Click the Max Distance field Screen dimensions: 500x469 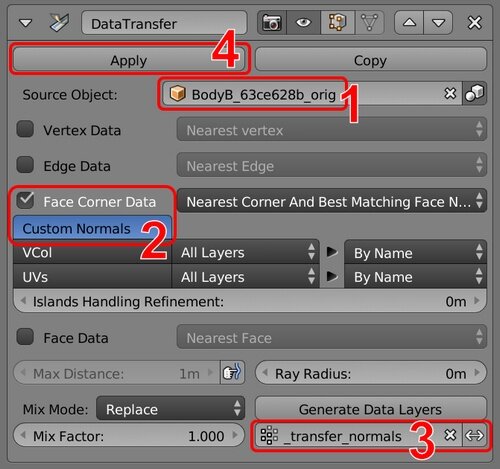[x=117, y=373]
